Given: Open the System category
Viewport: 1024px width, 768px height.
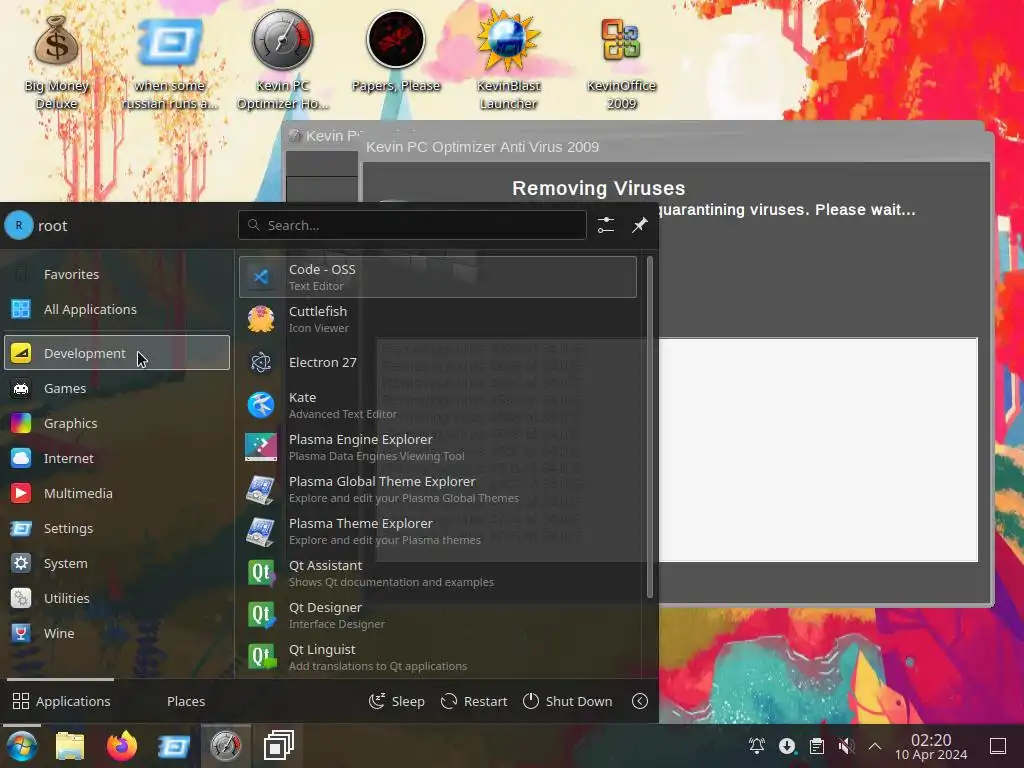Looking at the screenshot, I should pyautogui.click(x=117, y=563).
